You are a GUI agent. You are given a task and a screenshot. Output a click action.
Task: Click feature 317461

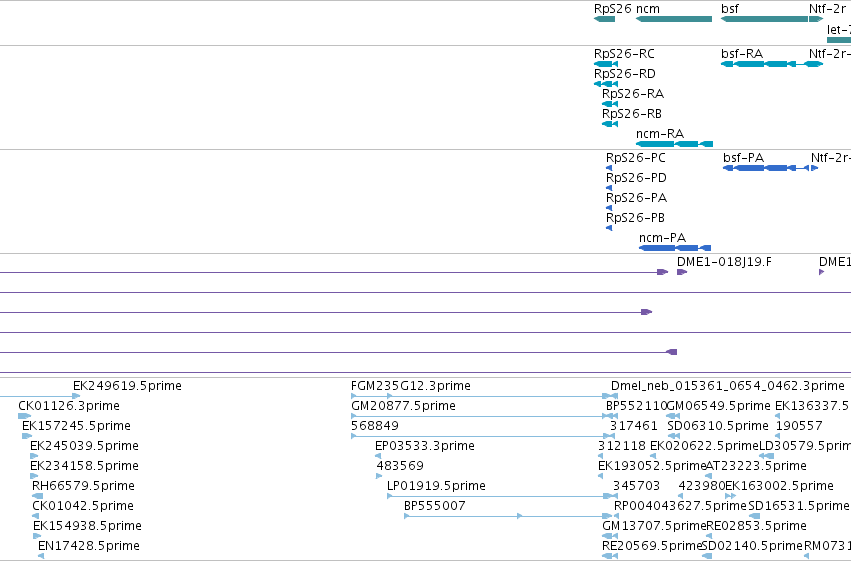tap(634, 426)
